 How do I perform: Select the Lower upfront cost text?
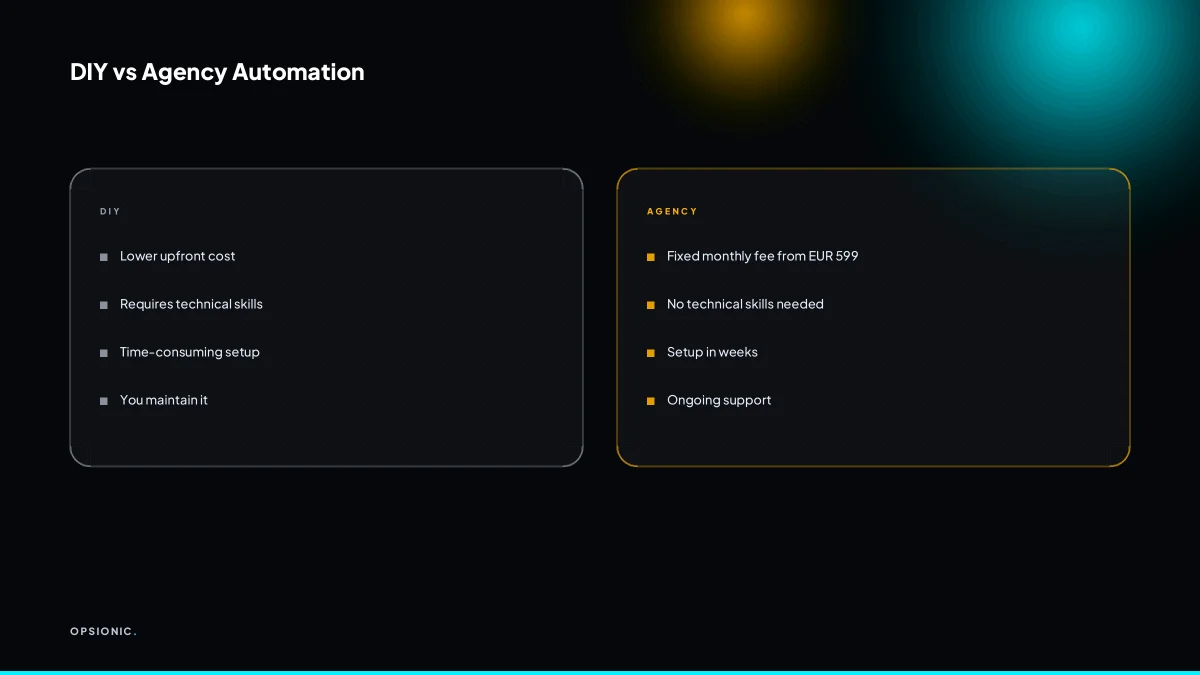pyautogui.click(x=178, y=256)
